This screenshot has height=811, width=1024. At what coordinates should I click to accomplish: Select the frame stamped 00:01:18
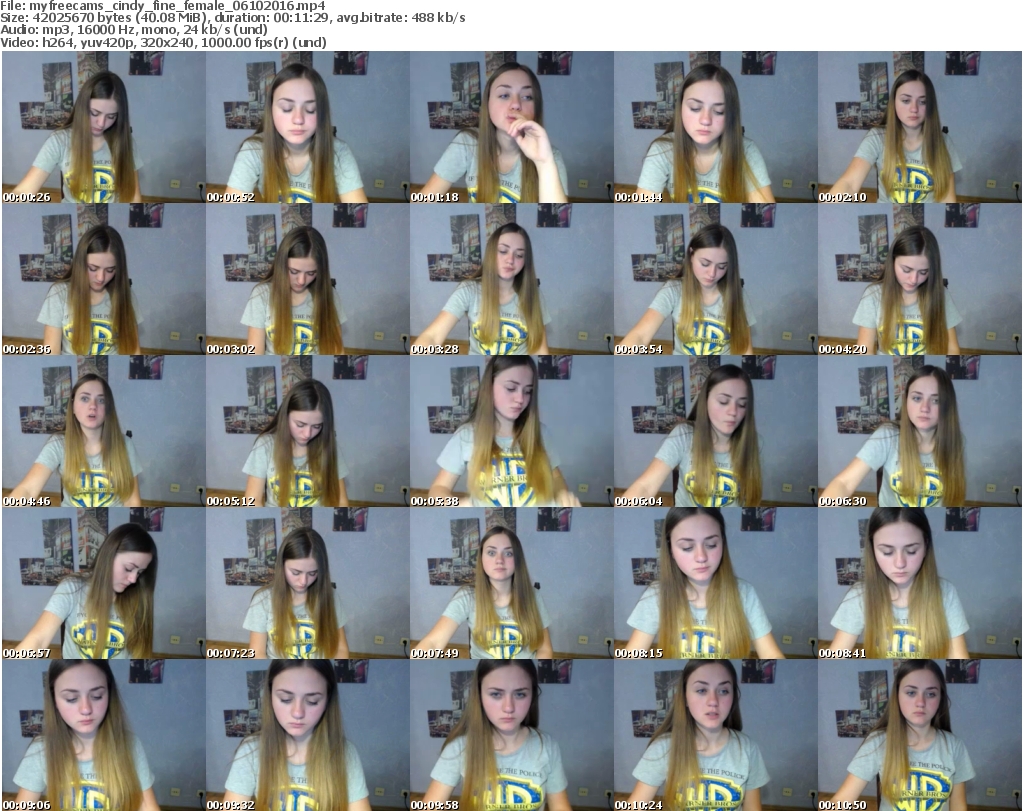(x=511, y=127)
